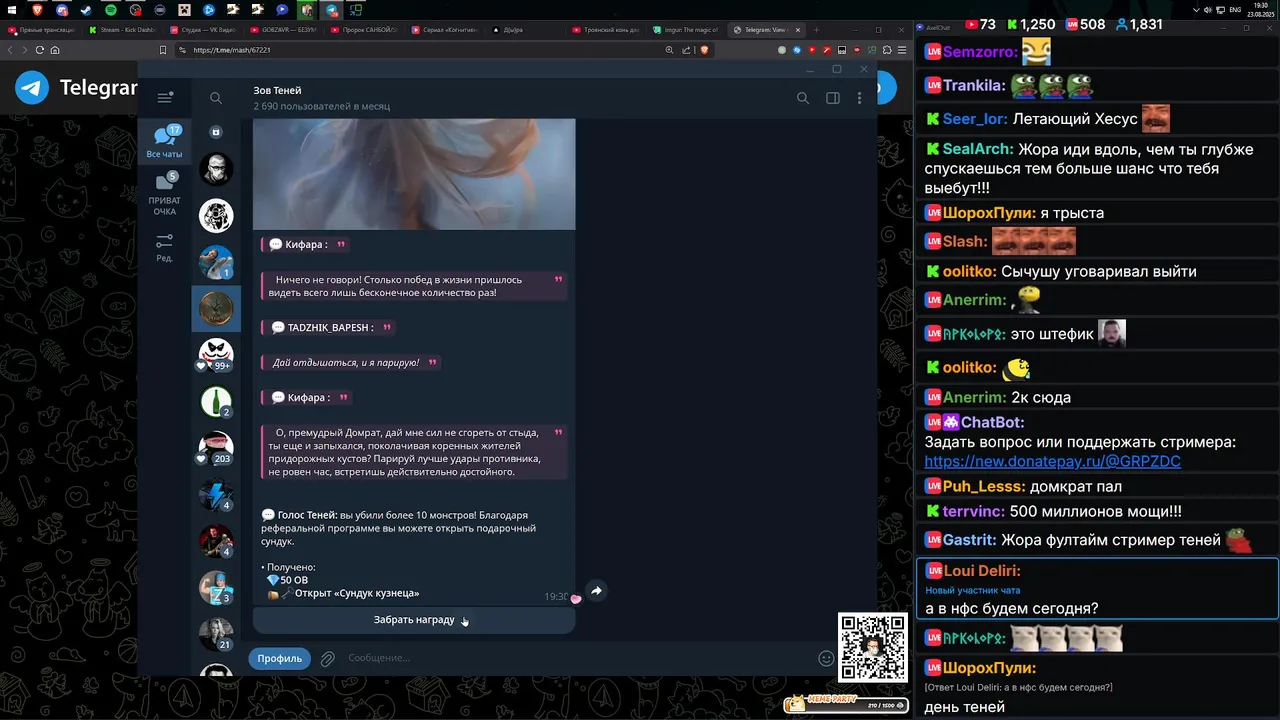Bookmark this page with the bookmark icon
The image size is (1280, 720).
point(163,50)
